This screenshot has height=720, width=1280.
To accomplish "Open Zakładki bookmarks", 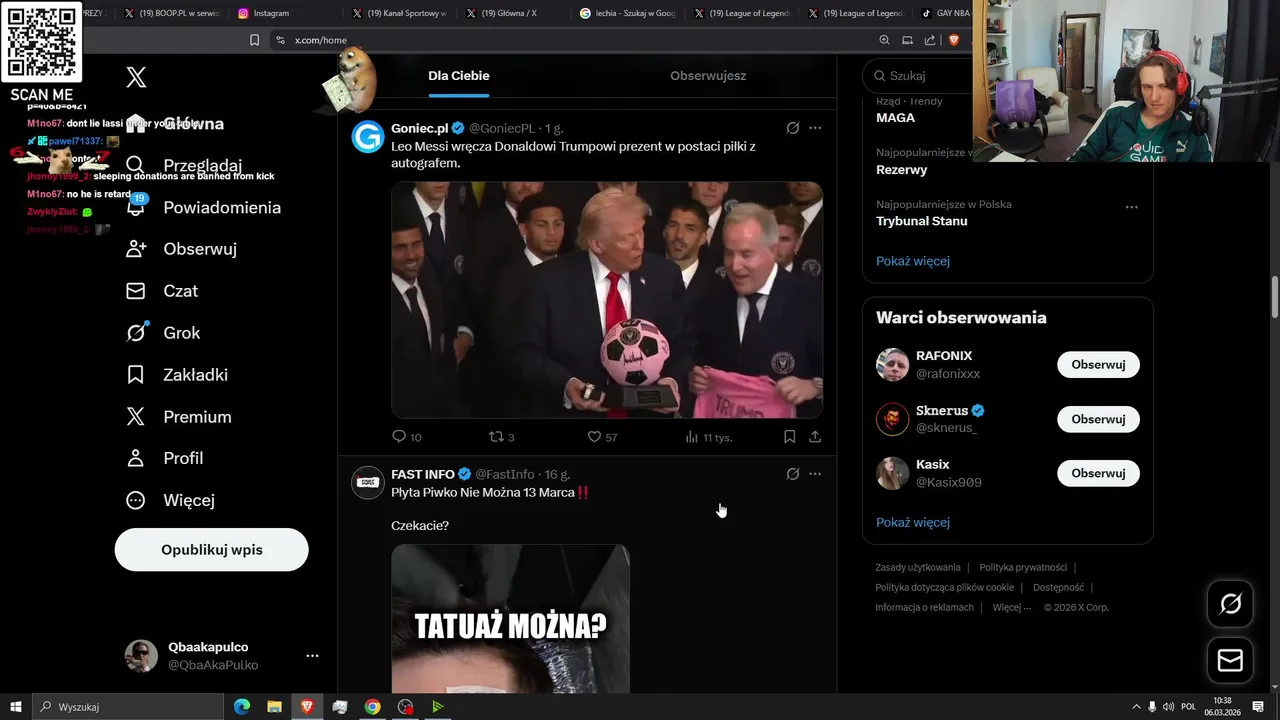I will coord(177,375).
